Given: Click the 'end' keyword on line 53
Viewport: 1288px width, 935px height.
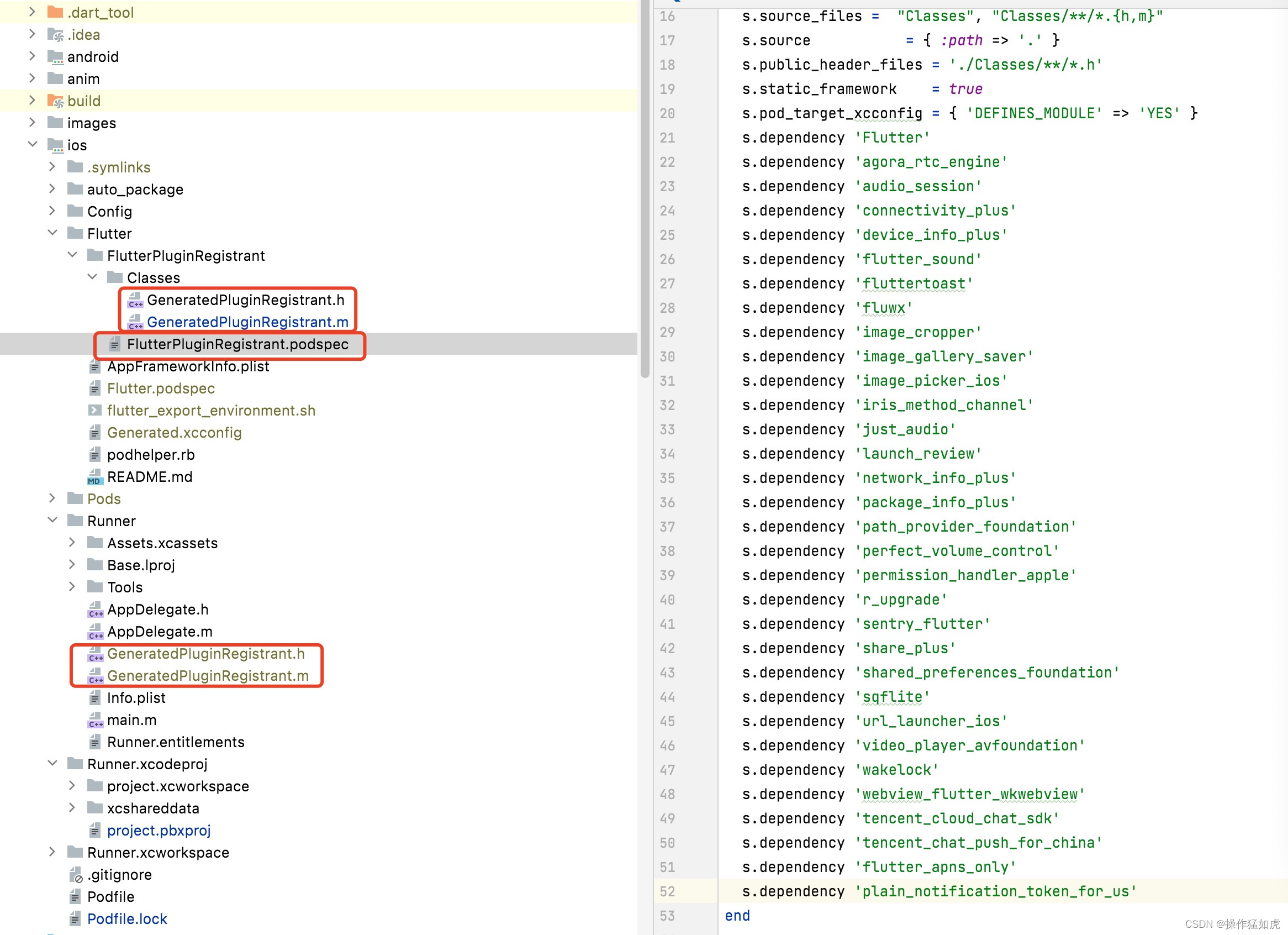Looking at the screenshot, I should tap(737, 916).
